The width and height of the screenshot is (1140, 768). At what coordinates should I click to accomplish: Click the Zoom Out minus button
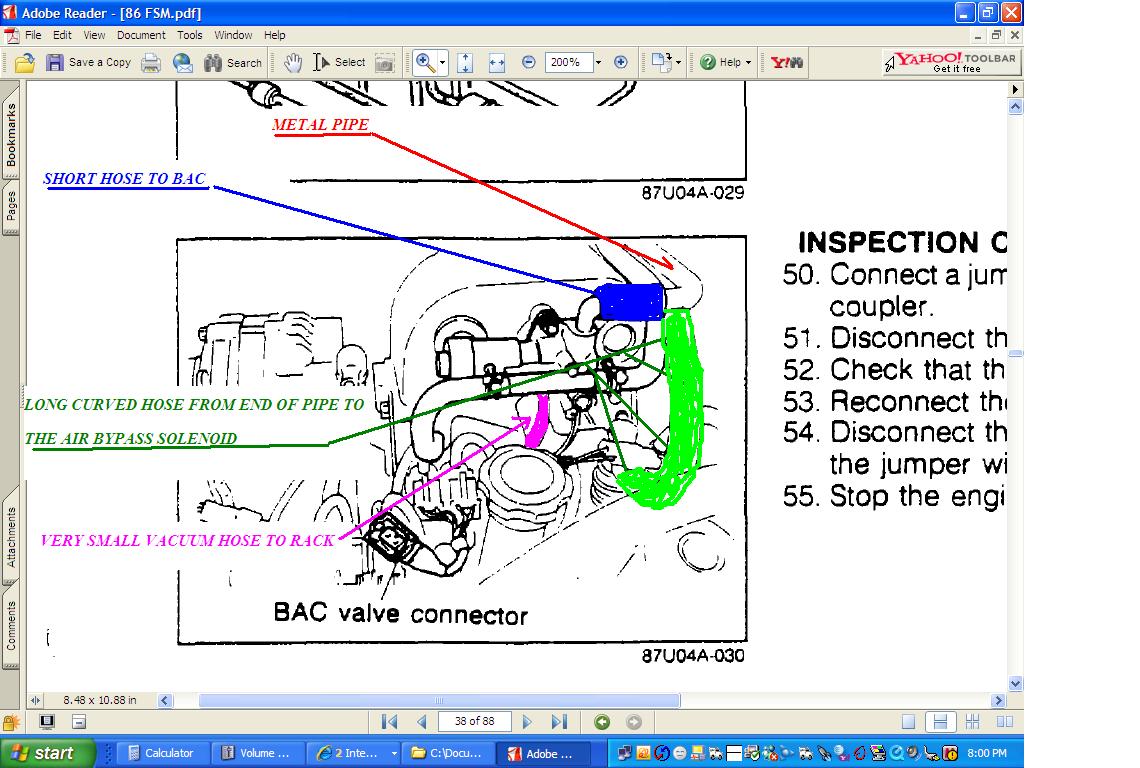click(x=529, y=63)
